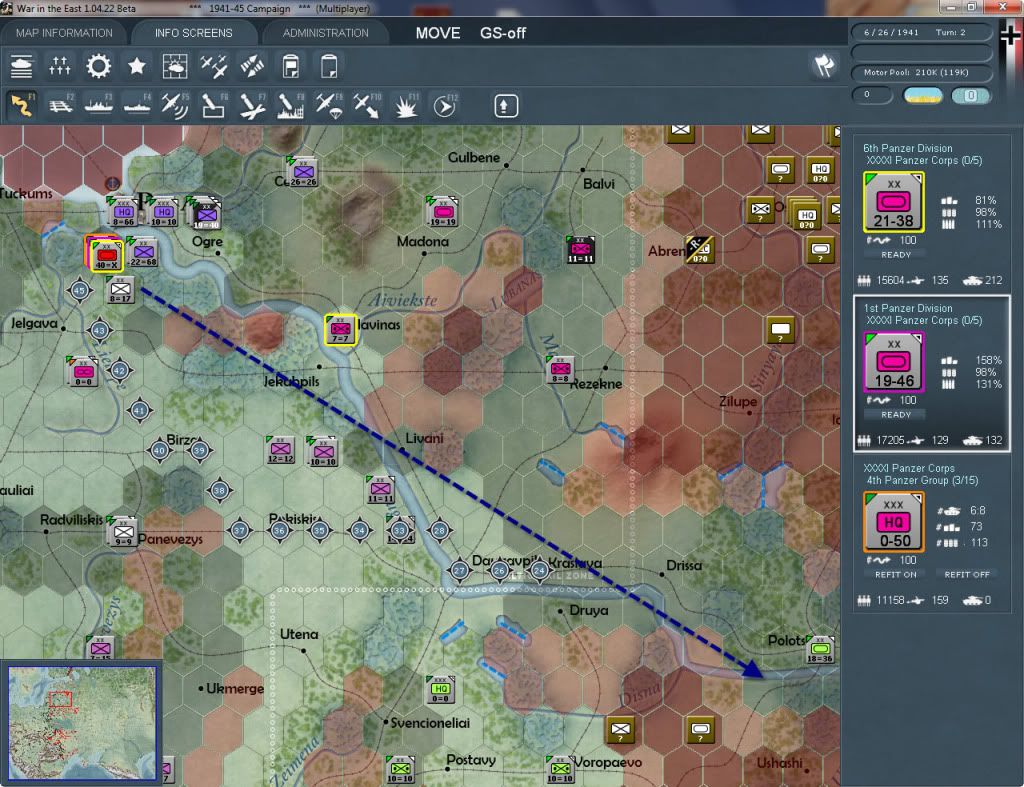Screen dimensions: 1024x787
Task: Click REFIT ON for XXXXI Panzer Corps
Action: (x=895, y=575)
